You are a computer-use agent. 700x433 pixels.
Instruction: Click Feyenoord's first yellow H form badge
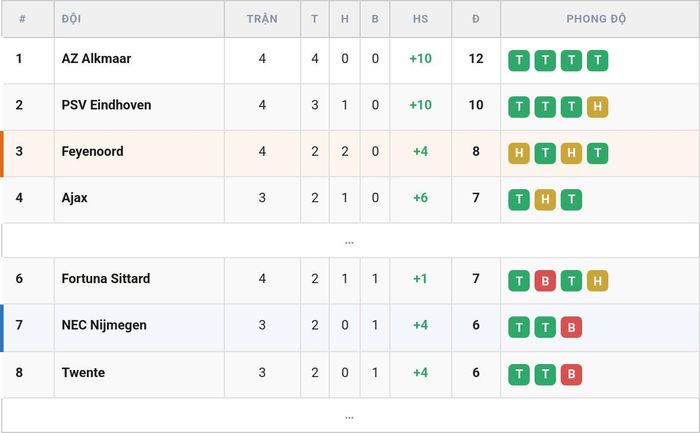(x=519, y=153)
